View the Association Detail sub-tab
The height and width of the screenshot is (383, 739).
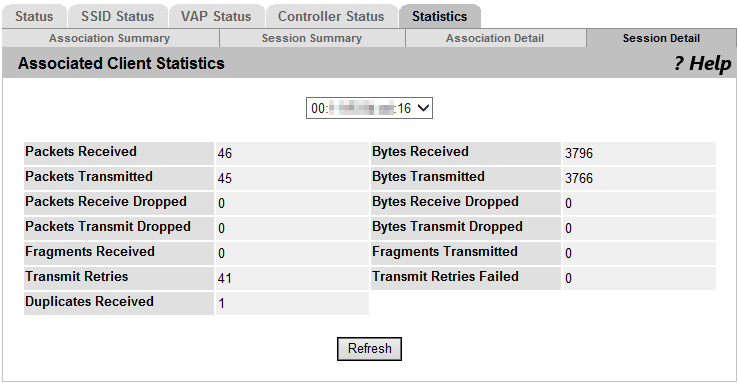coord(495,38)
